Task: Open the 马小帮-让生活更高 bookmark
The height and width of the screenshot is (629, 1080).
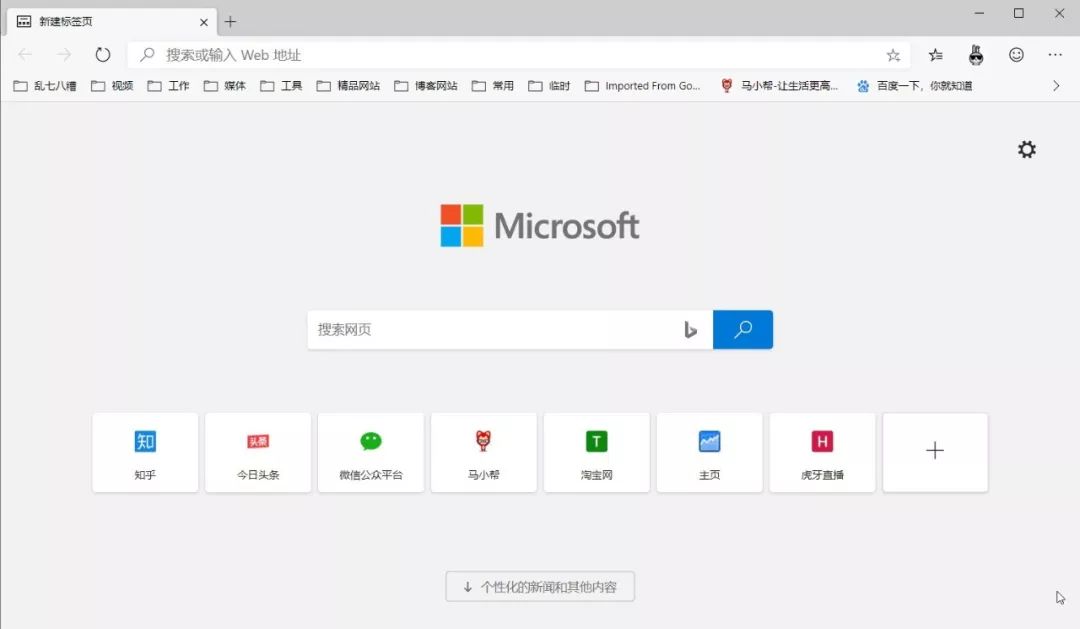Action: click(x=779, y=86)
